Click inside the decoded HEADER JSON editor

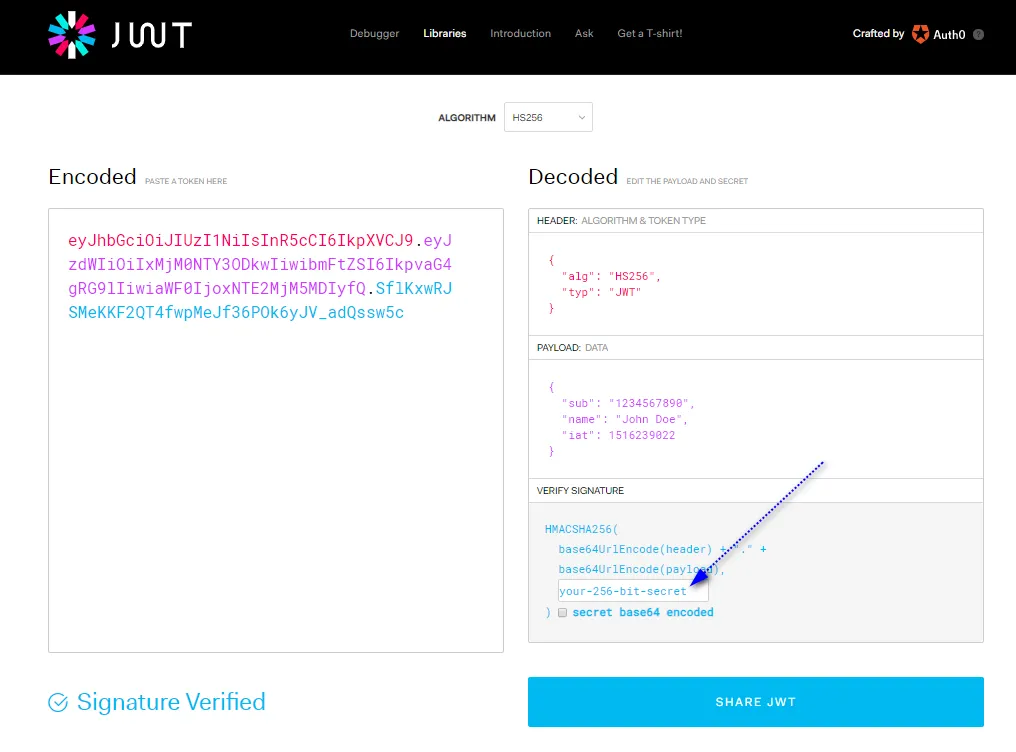coord(756,284)
